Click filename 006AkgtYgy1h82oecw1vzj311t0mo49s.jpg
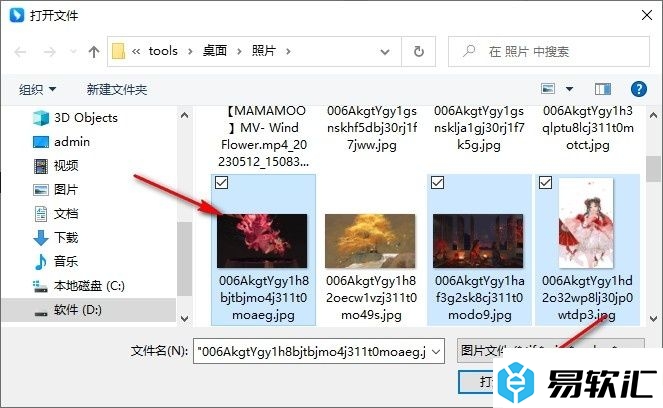 click(371, 298)
